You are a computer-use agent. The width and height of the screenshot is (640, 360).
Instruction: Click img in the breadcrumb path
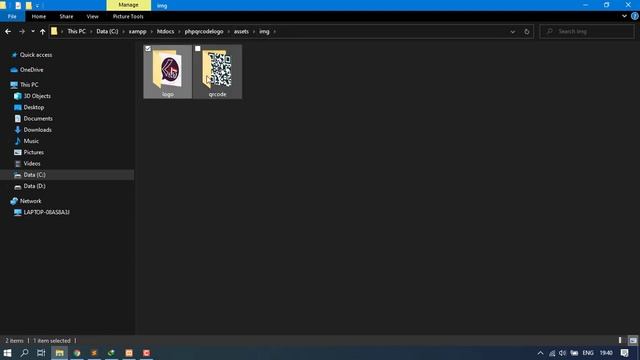pyautogui.click(x=264, y=31)
